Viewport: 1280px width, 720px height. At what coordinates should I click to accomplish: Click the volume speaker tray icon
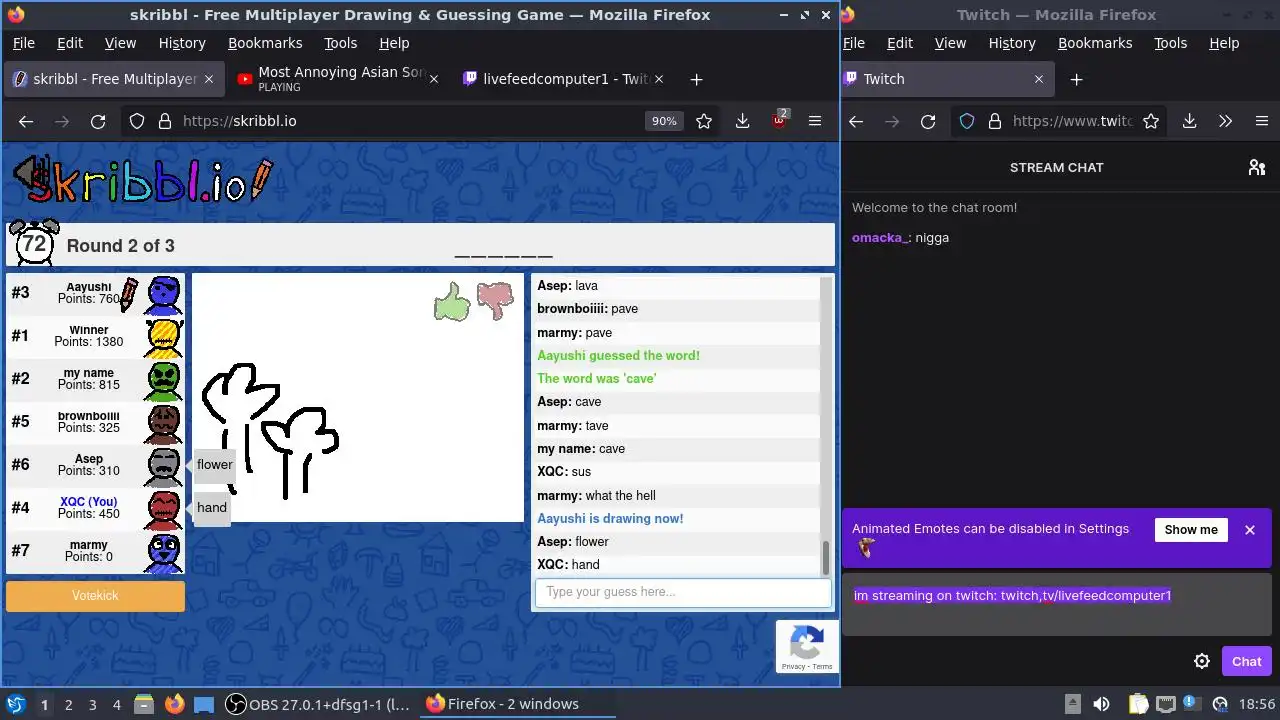1101,704
